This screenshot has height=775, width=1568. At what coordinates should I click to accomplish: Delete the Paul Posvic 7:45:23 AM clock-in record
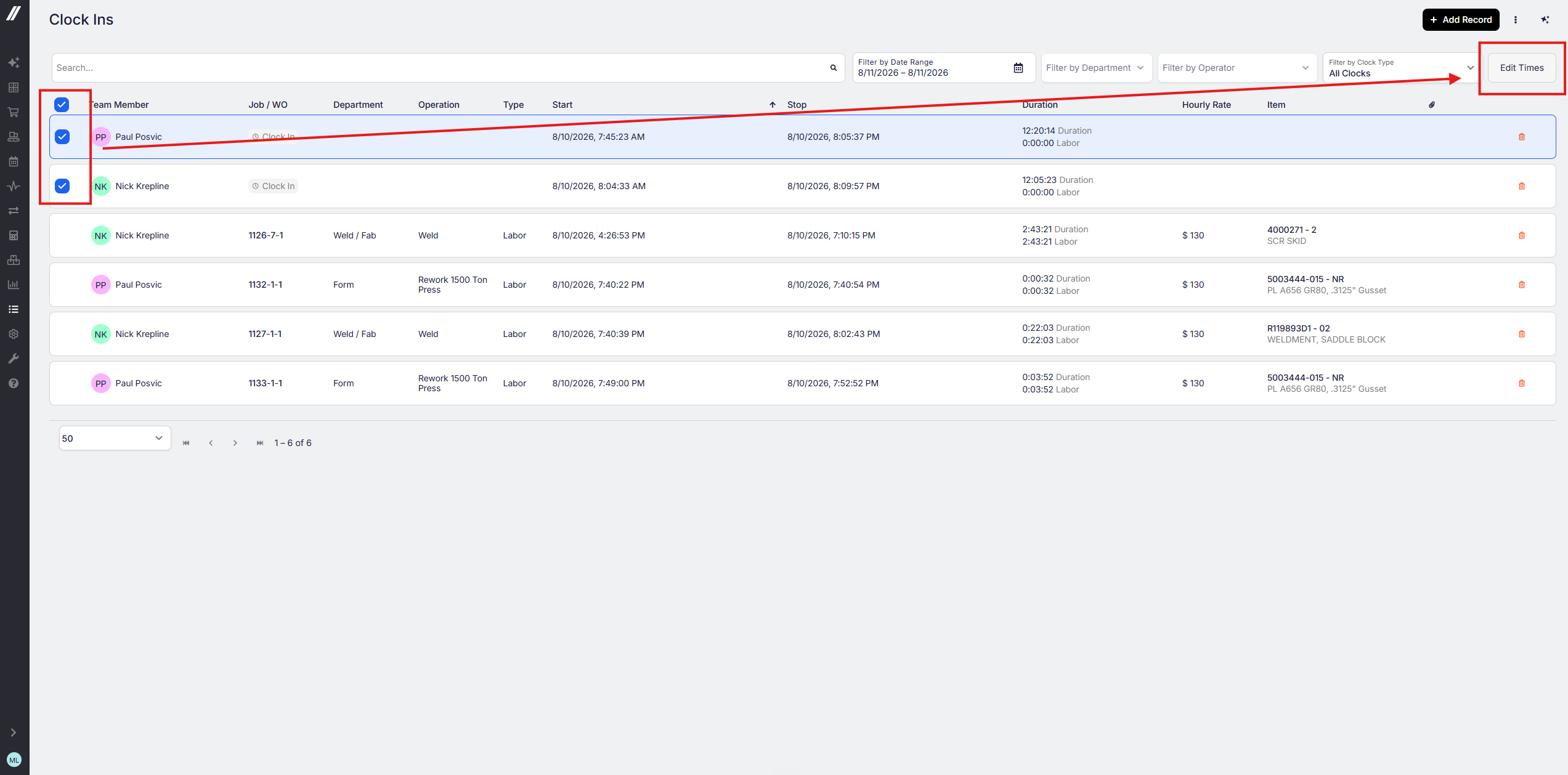(1522, 137)
